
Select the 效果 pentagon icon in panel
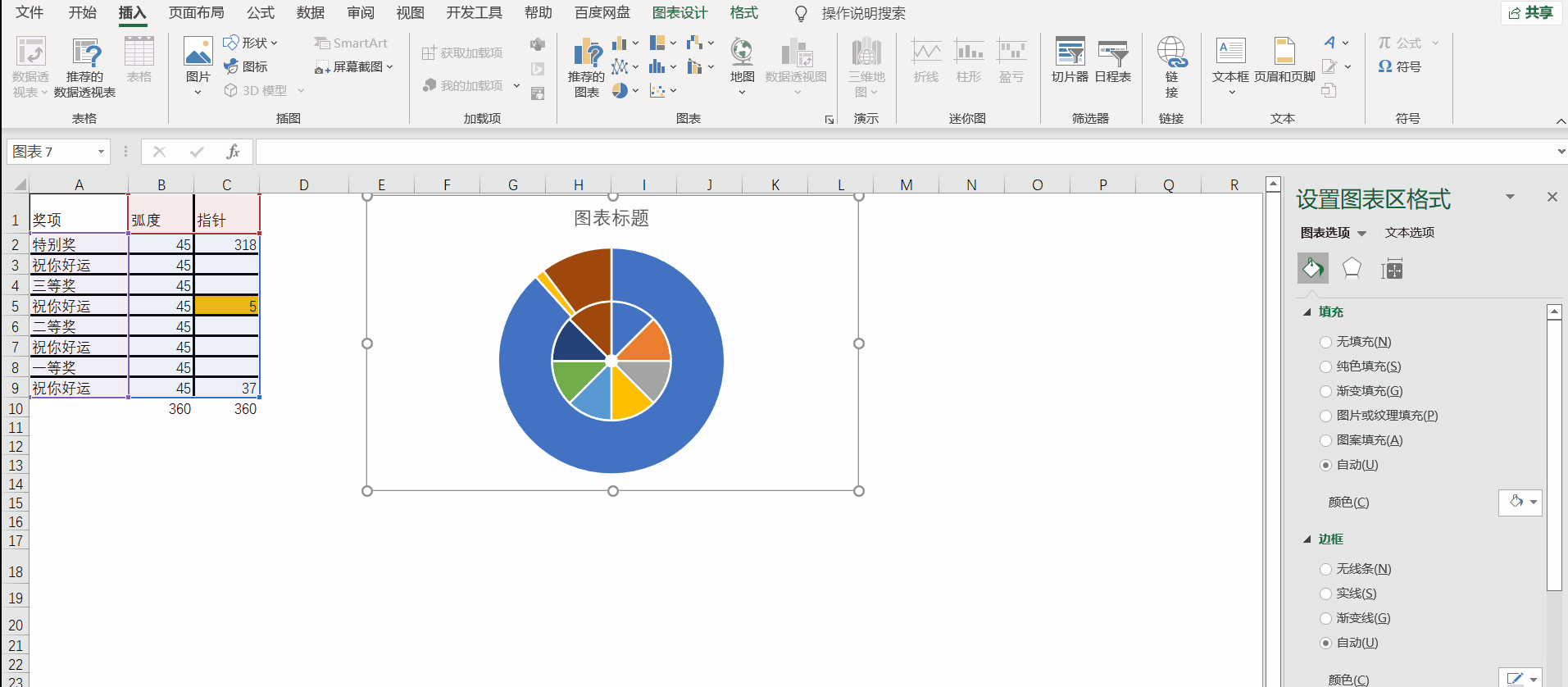(x=1352, y=268)
